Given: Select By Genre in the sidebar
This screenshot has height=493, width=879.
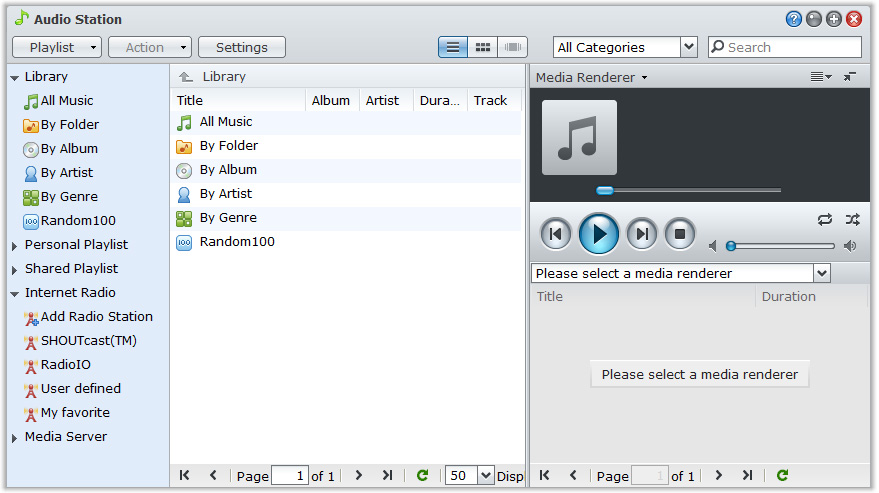Looking at the screenshot, I should tap(61, 197).
